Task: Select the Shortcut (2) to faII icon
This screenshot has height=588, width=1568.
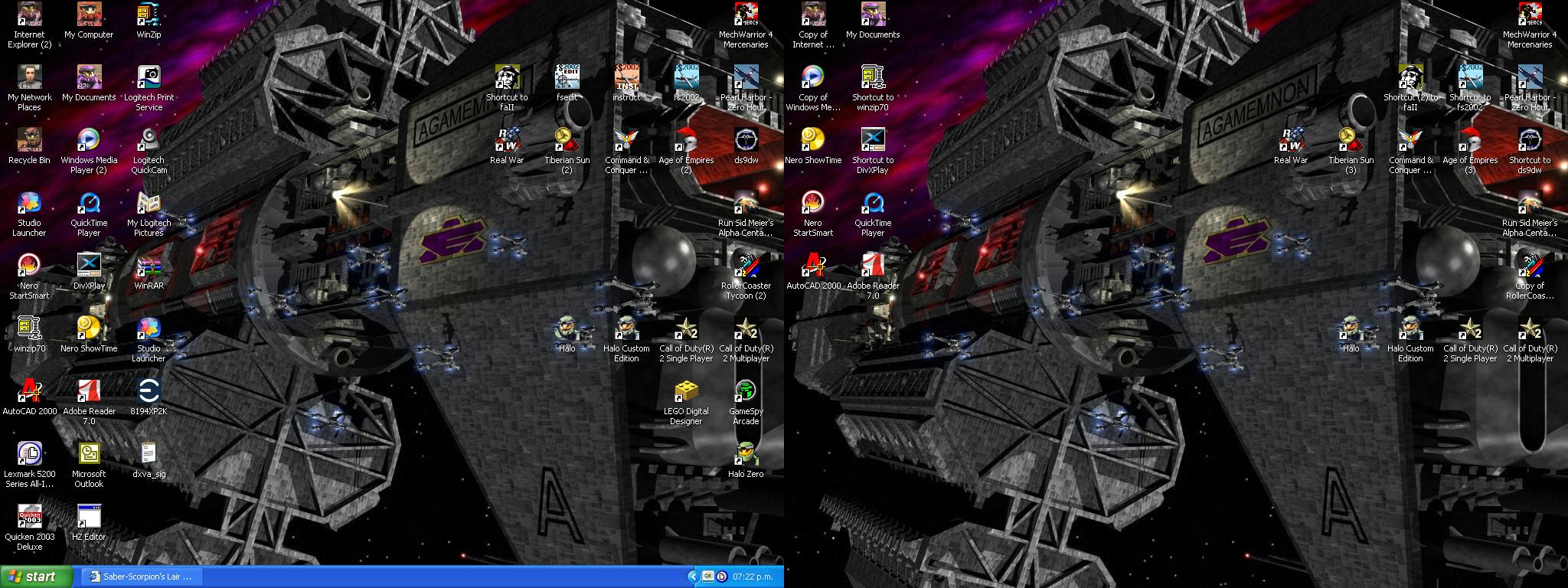Action: (x=1410, y=89)
